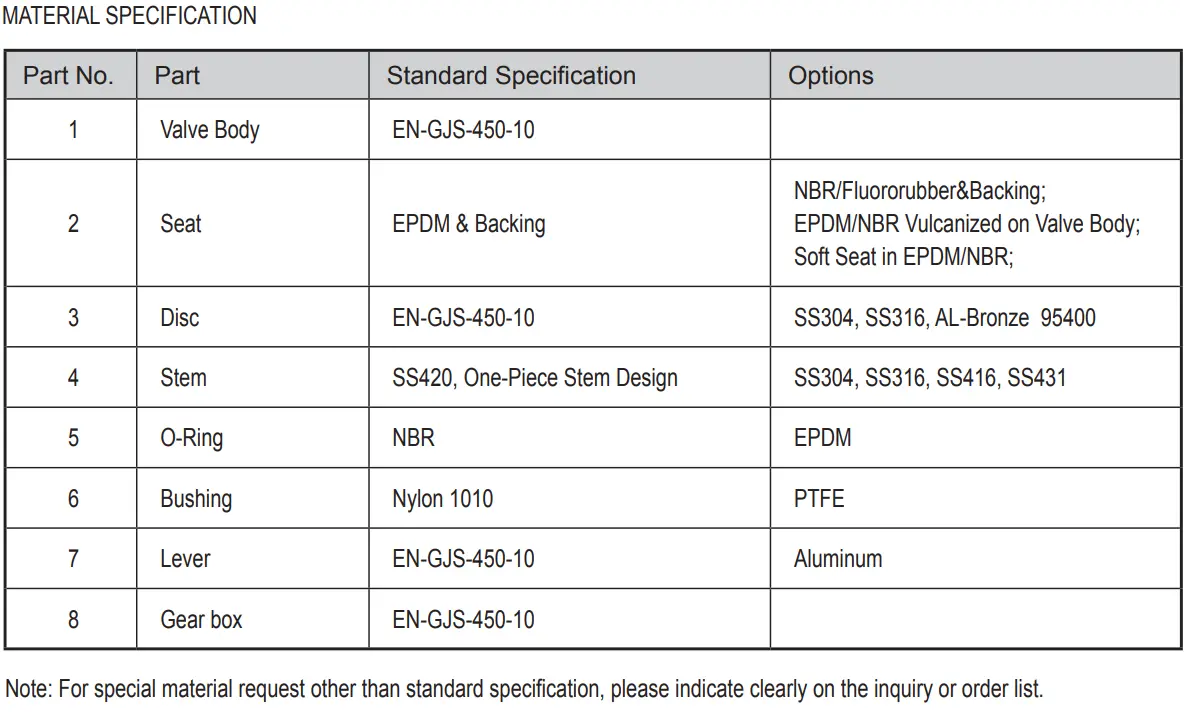
Task: Select the "Standard Specification" header cell
Action: (511, 76)
